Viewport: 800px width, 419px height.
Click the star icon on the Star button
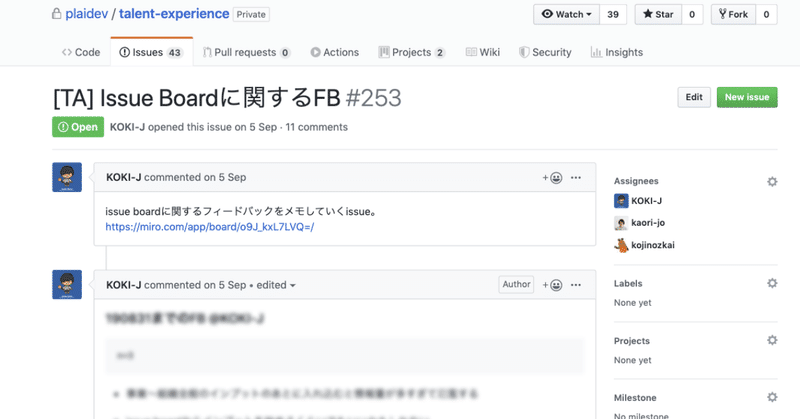coord(647,14)
